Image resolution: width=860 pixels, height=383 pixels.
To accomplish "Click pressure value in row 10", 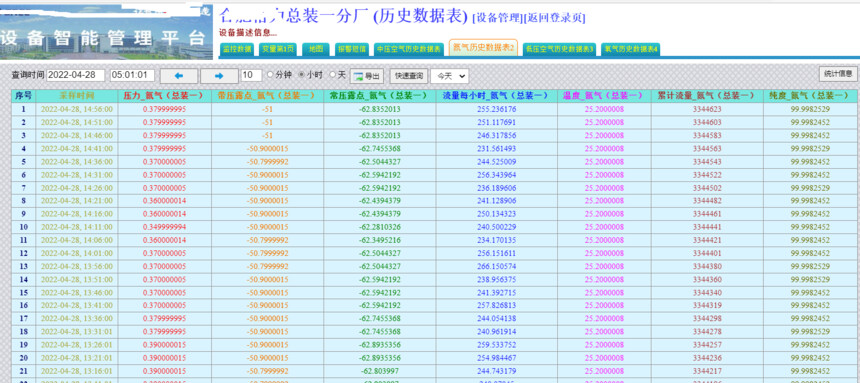I will pyautogui.click(x=165, y=227).
